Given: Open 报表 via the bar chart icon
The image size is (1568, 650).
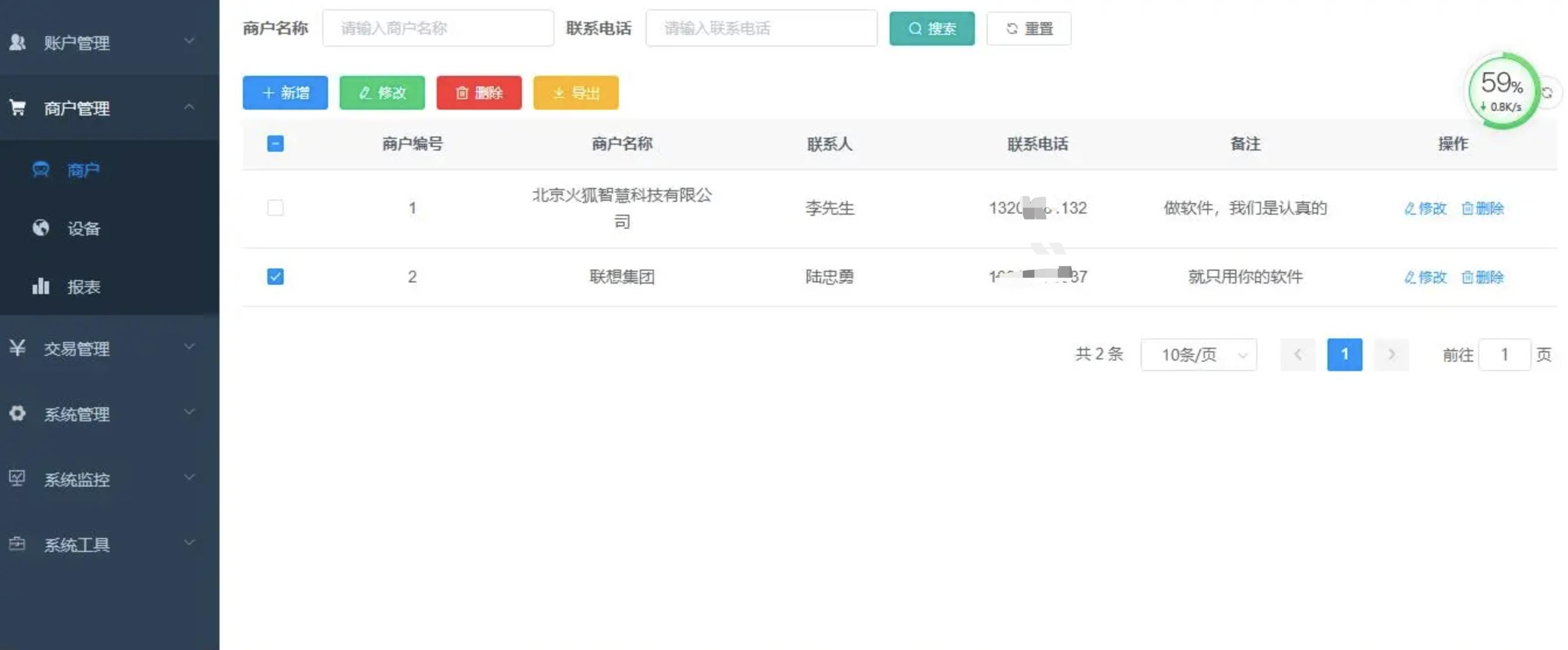Looking at the screenshot, I should 41,286.
